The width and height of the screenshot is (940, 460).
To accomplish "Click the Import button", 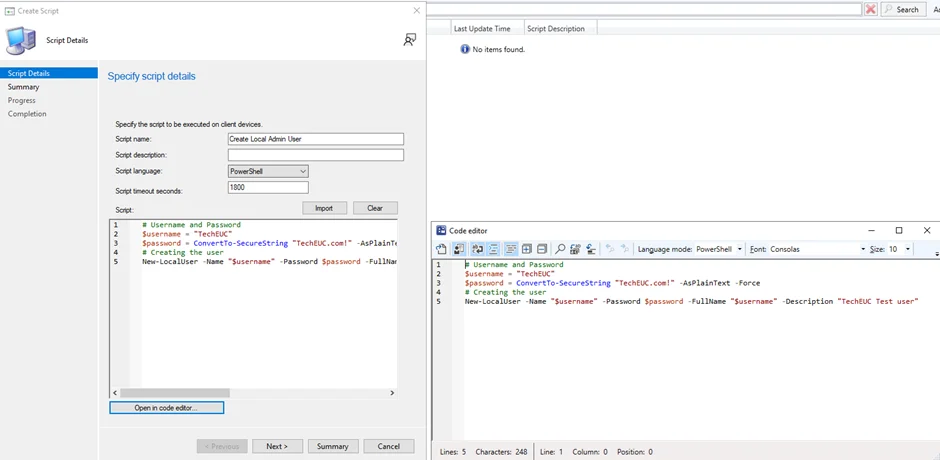I will pyautogui.click(x=324, y=208).
